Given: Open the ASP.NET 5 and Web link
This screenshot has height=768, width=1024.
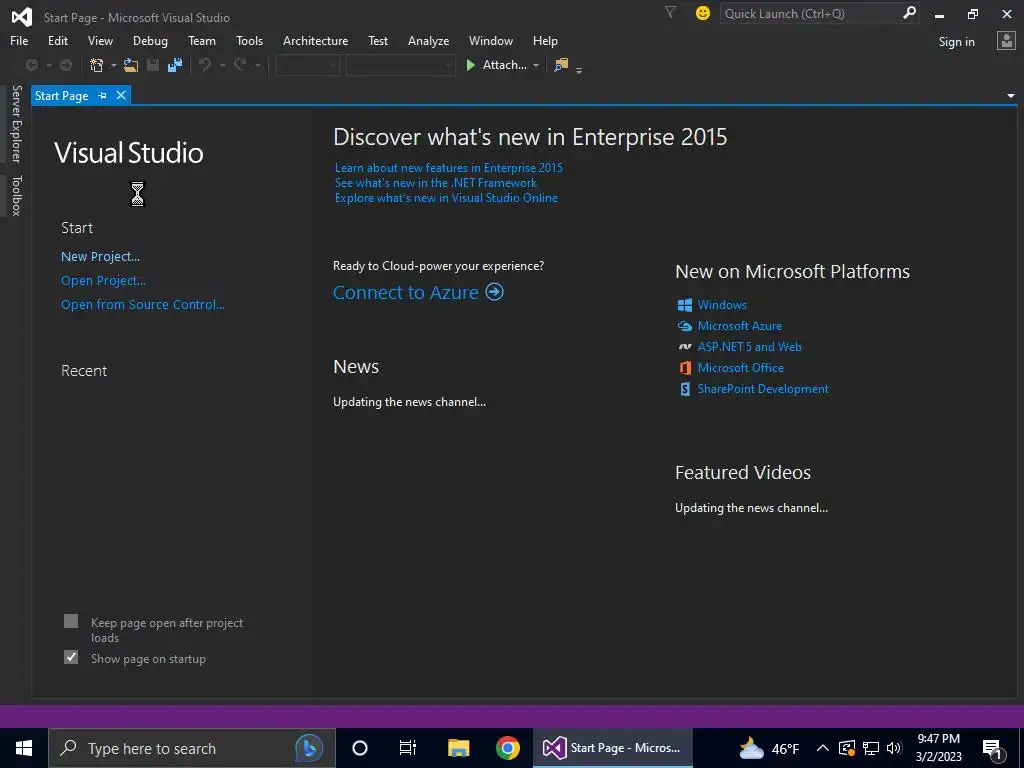Looking at the screenshot, I should [x=749, y=347].
